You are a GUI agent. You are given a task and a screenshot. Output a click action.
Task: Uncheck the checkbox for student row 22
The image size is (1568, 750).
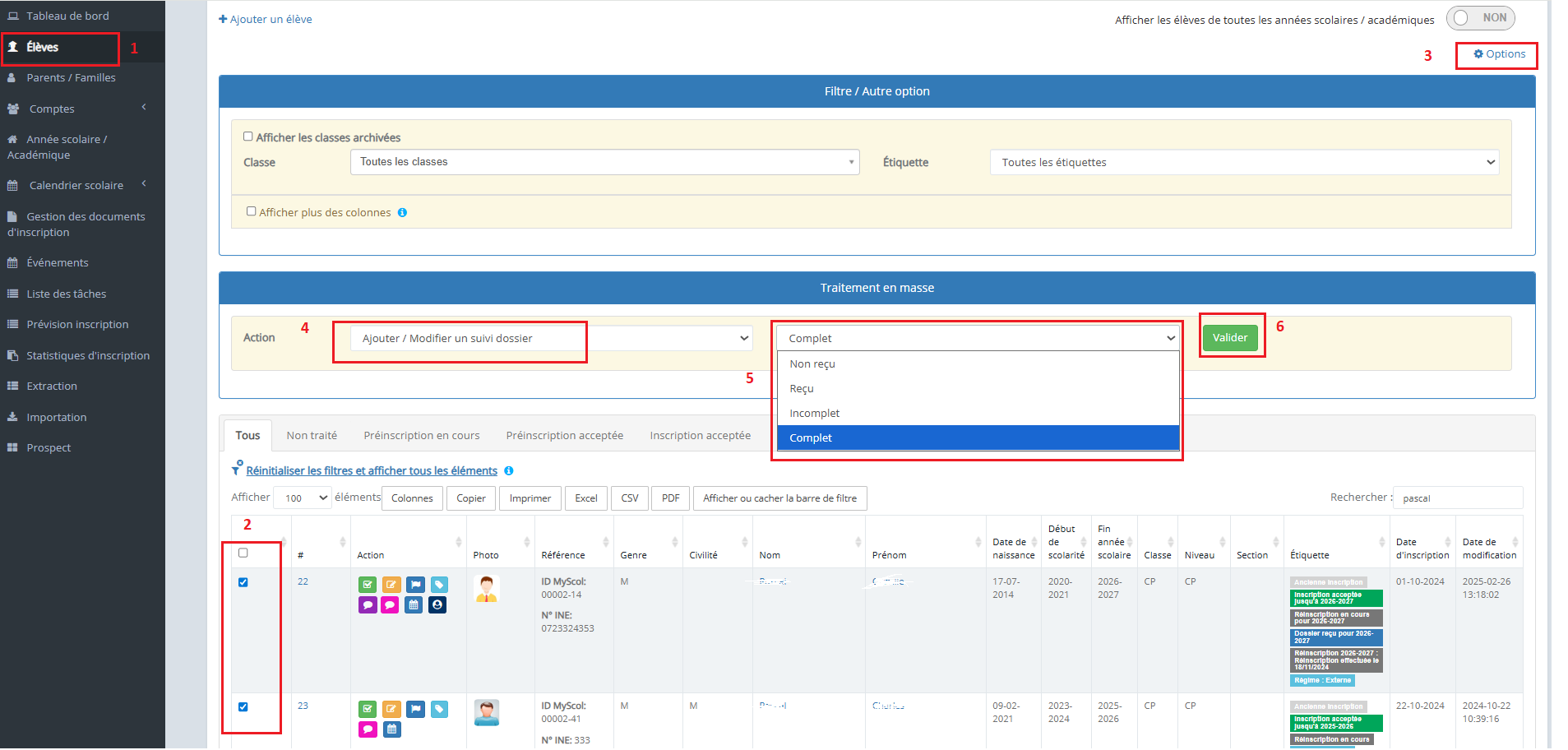click(x=243, y=582)
